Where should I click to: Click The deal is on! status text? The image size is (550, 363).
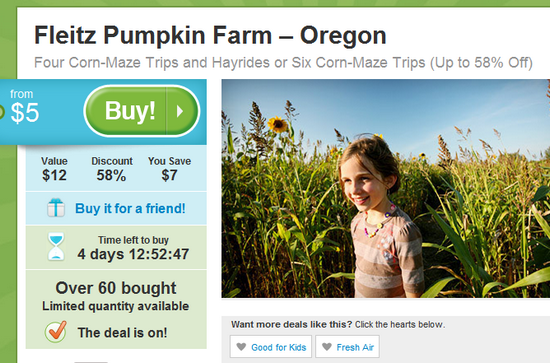coord(122,332)
